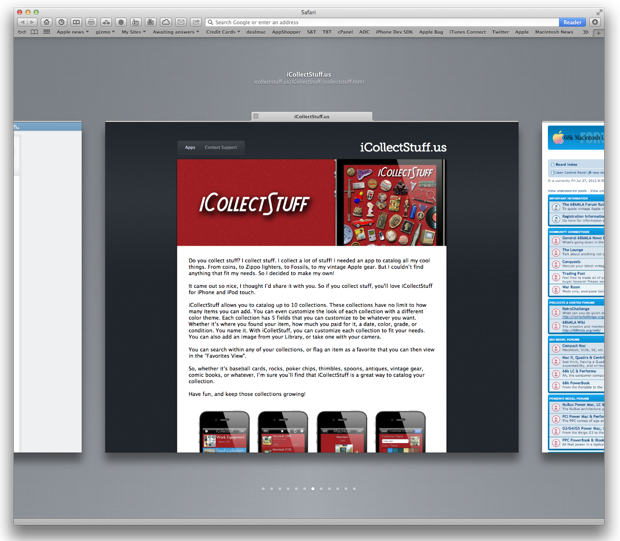620x541 pixels.
Task: Open the Share arrow toolbar button
Action: (x=196, y=22)
